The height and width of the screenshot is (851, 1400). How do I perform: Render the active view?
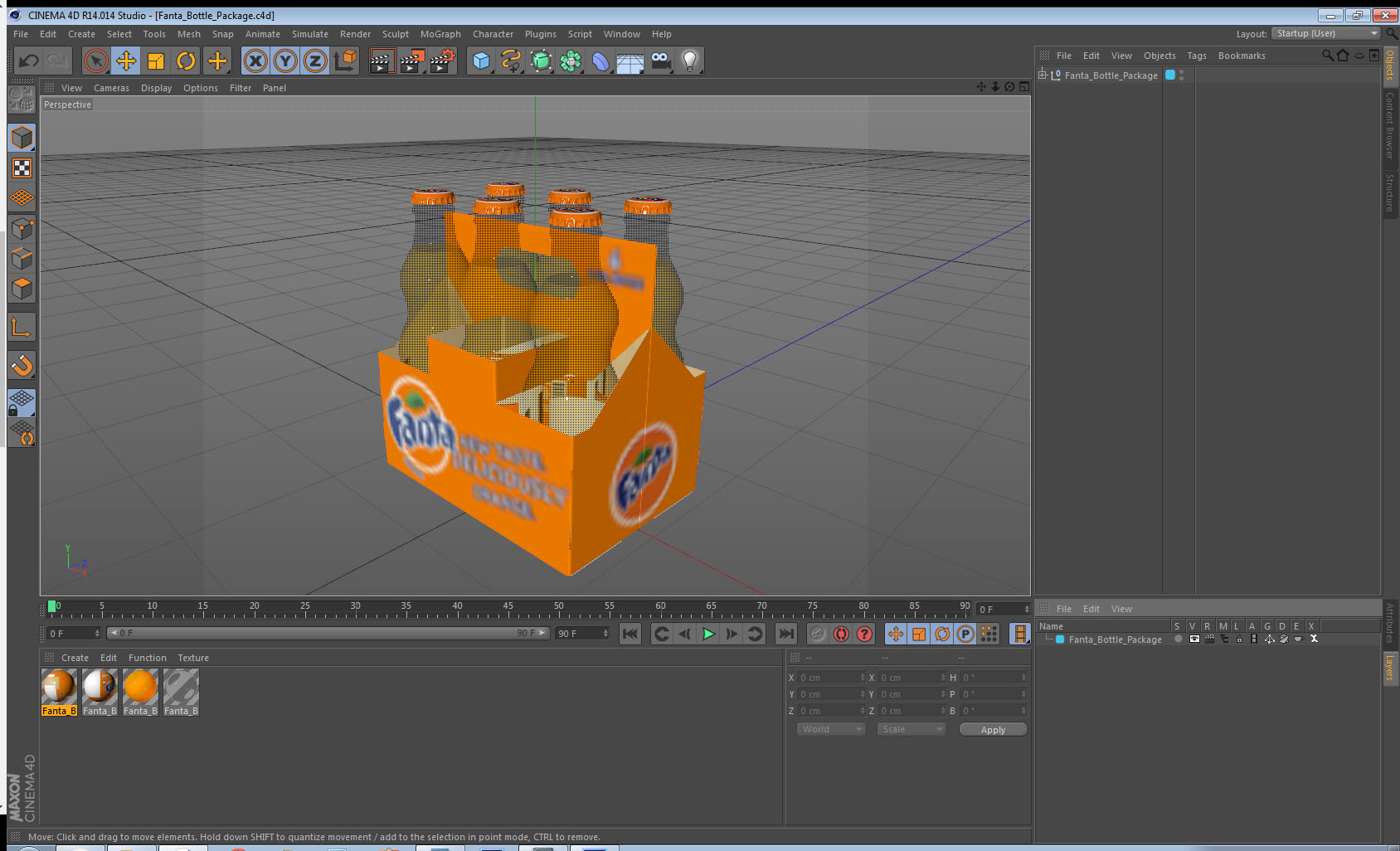coord(381,61)
